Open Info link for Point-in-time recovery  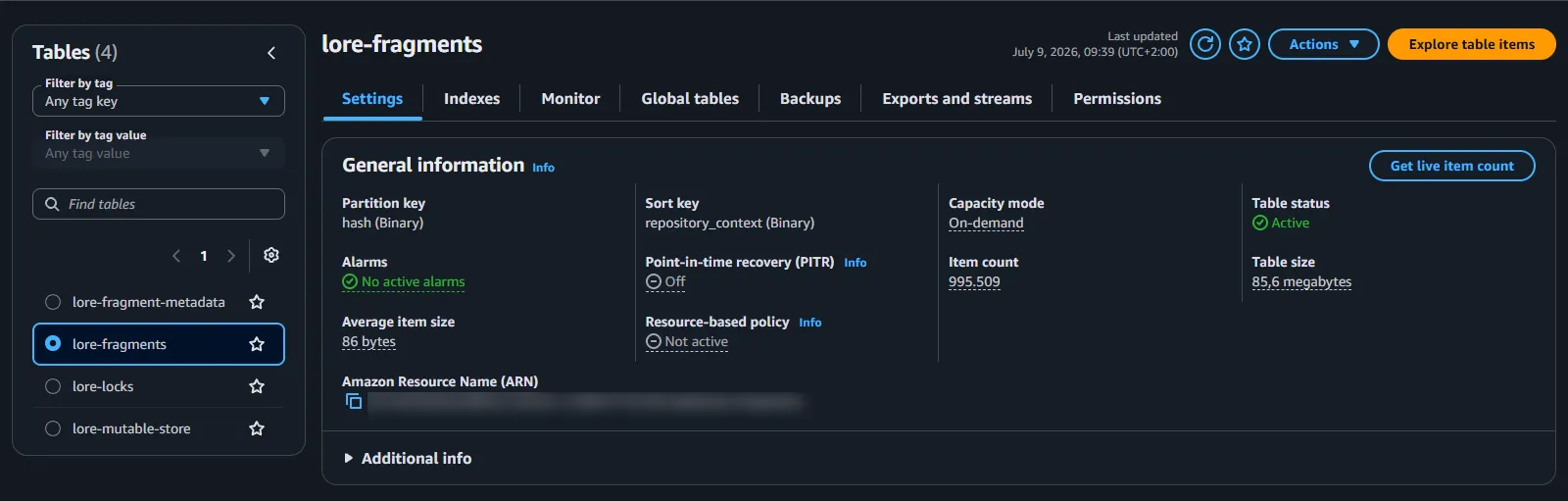point(855,263)
